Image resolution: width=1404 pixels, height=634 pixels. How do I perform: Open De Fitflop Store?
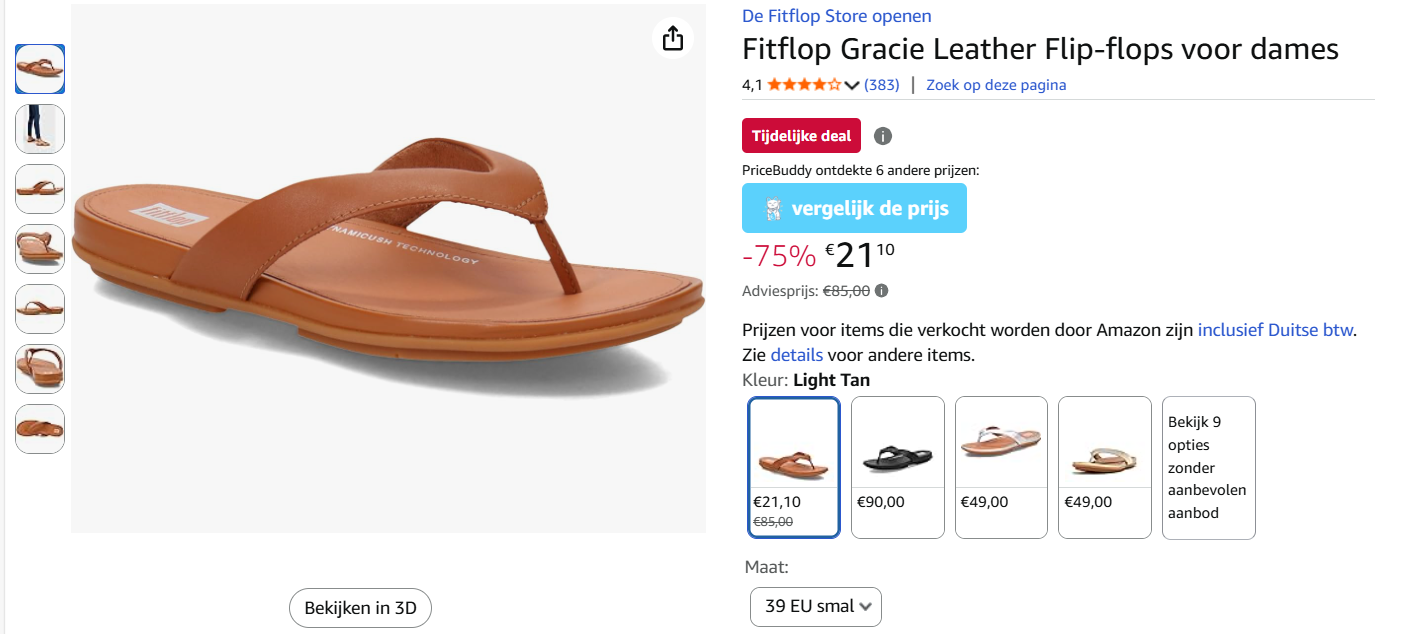click(836, 15)
